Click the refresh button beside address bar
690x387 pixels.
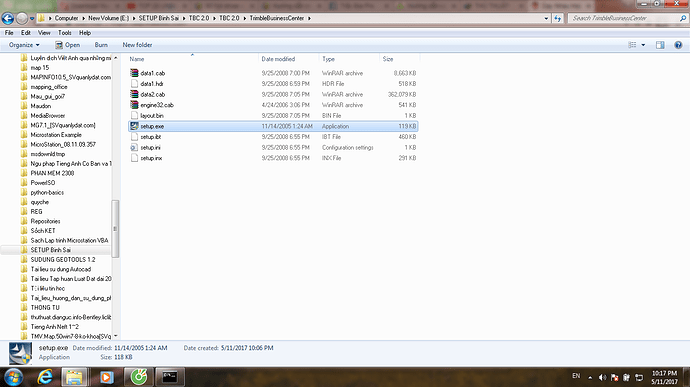[x=558, y=18]
